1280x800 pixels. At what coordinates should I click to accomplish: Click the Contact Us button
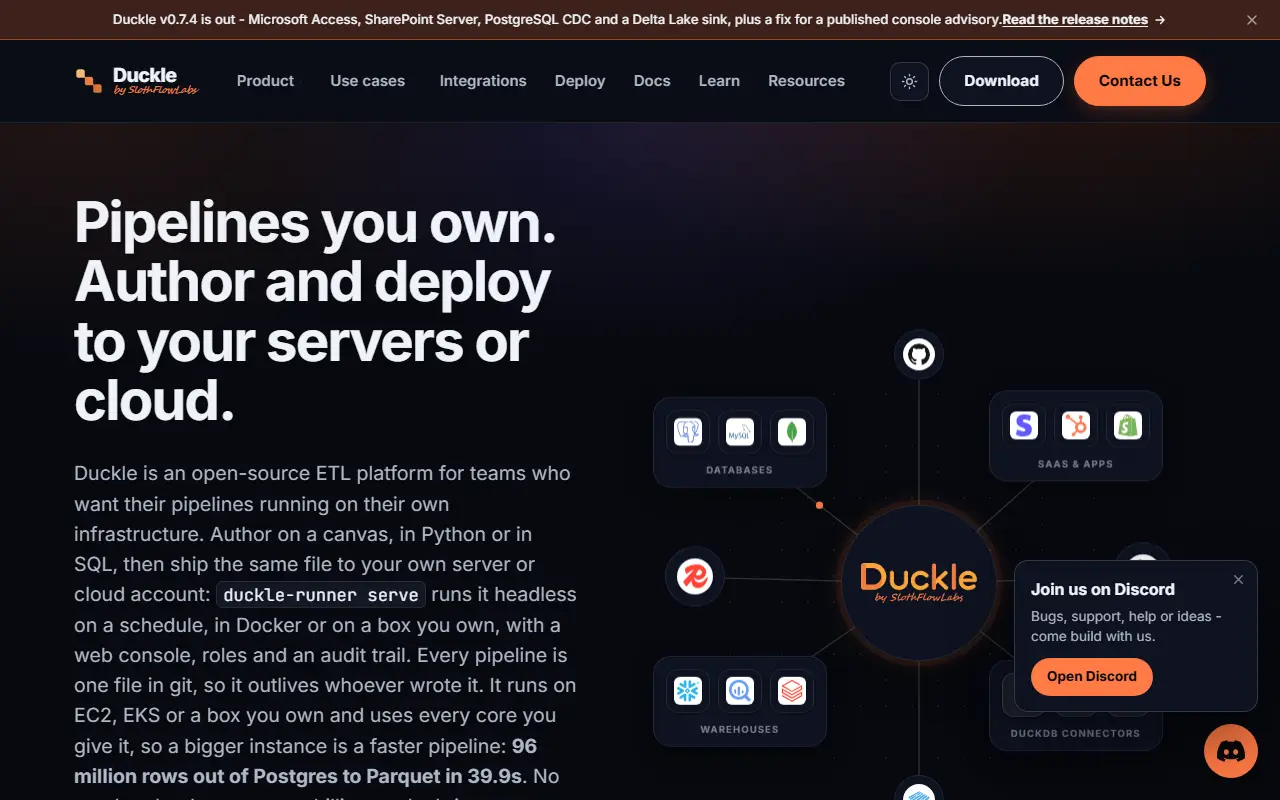tap(1140, 81)
